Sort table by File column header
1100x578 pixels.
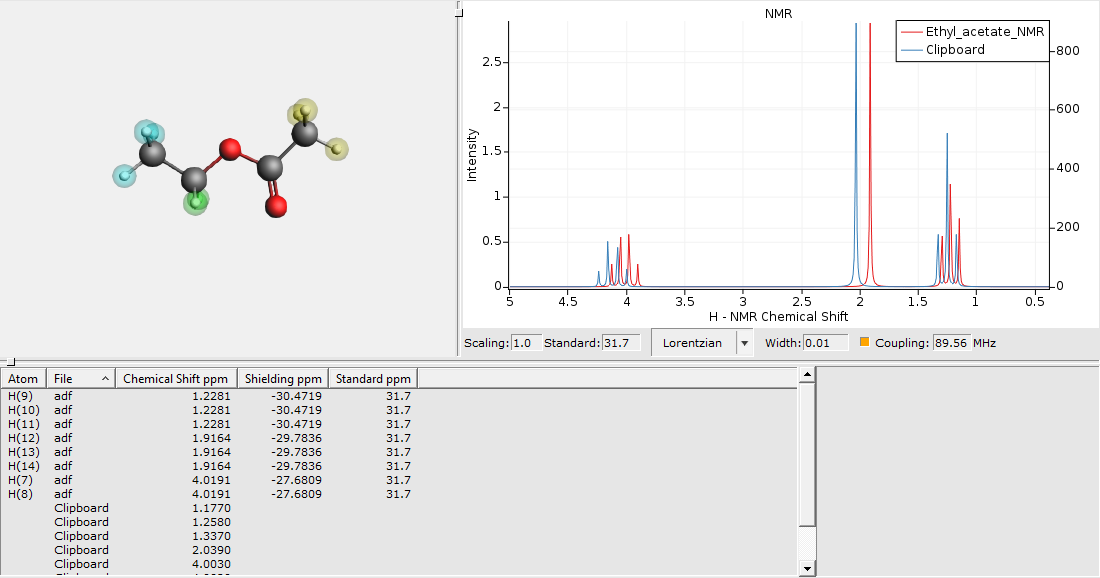pyautogui.click(x=81, y=379)
